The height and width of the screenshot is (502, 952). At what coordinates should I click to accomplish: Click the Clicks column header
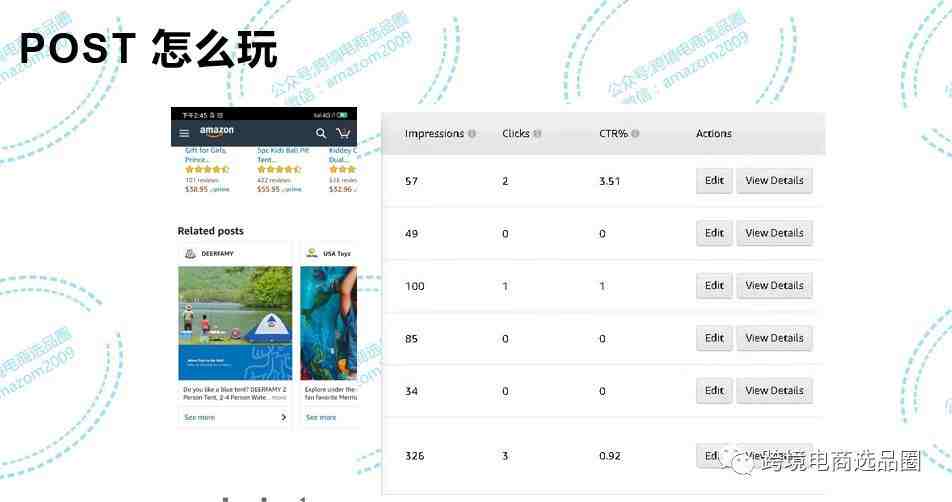tap(515, 134)
